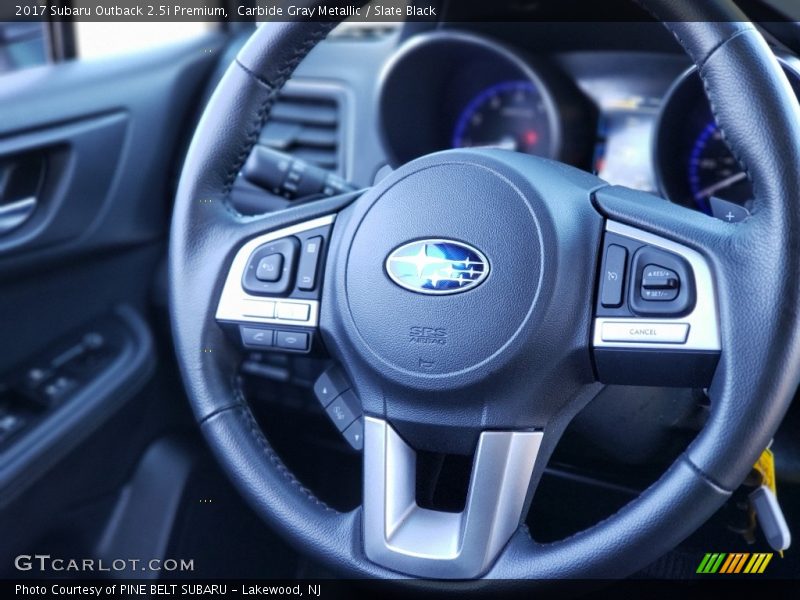Click the left silver button under the joystick
Image resolution: width=800 pixels, height=600 pixels.
[258, 309]
